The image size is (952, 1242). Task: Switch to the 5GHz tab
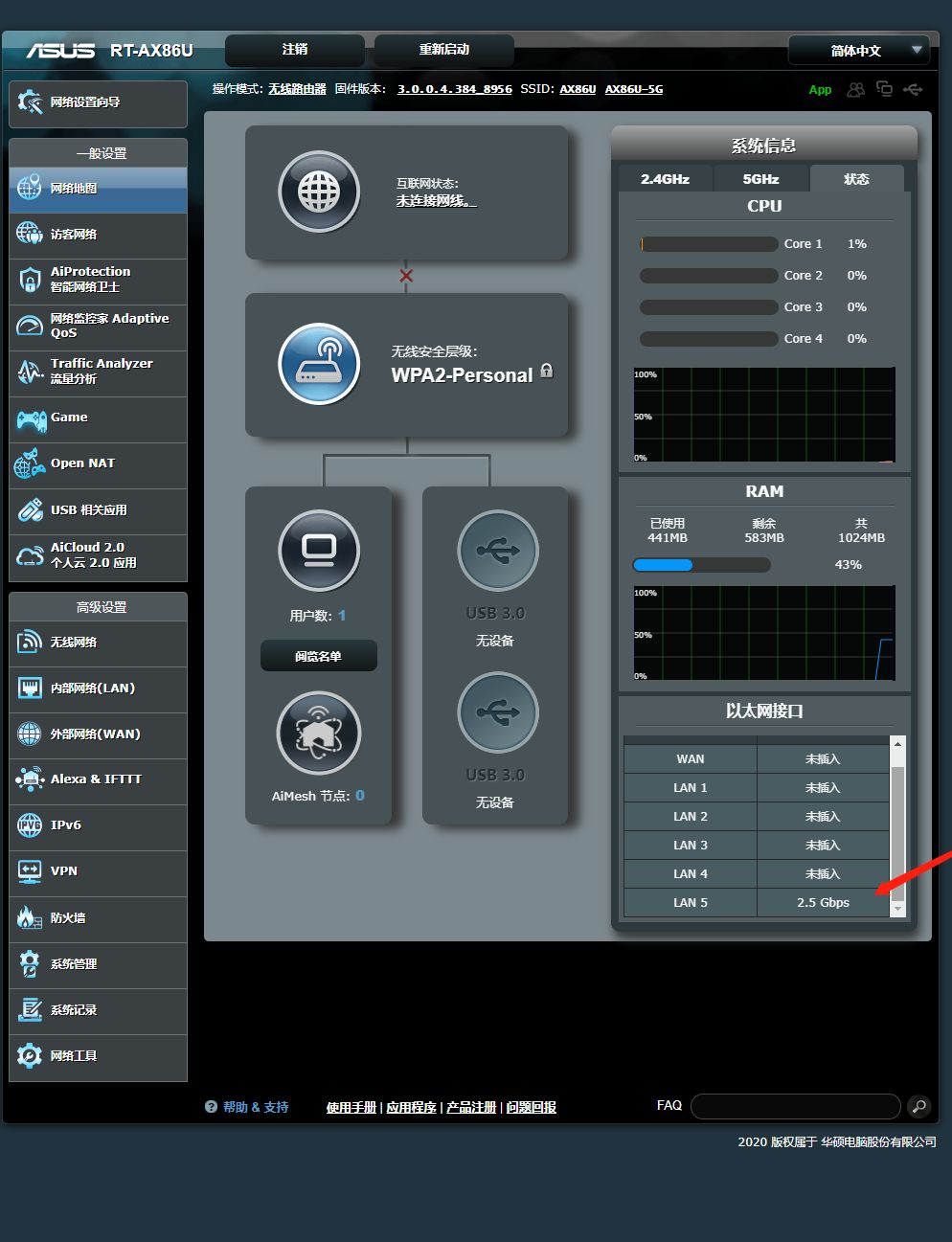761,179
